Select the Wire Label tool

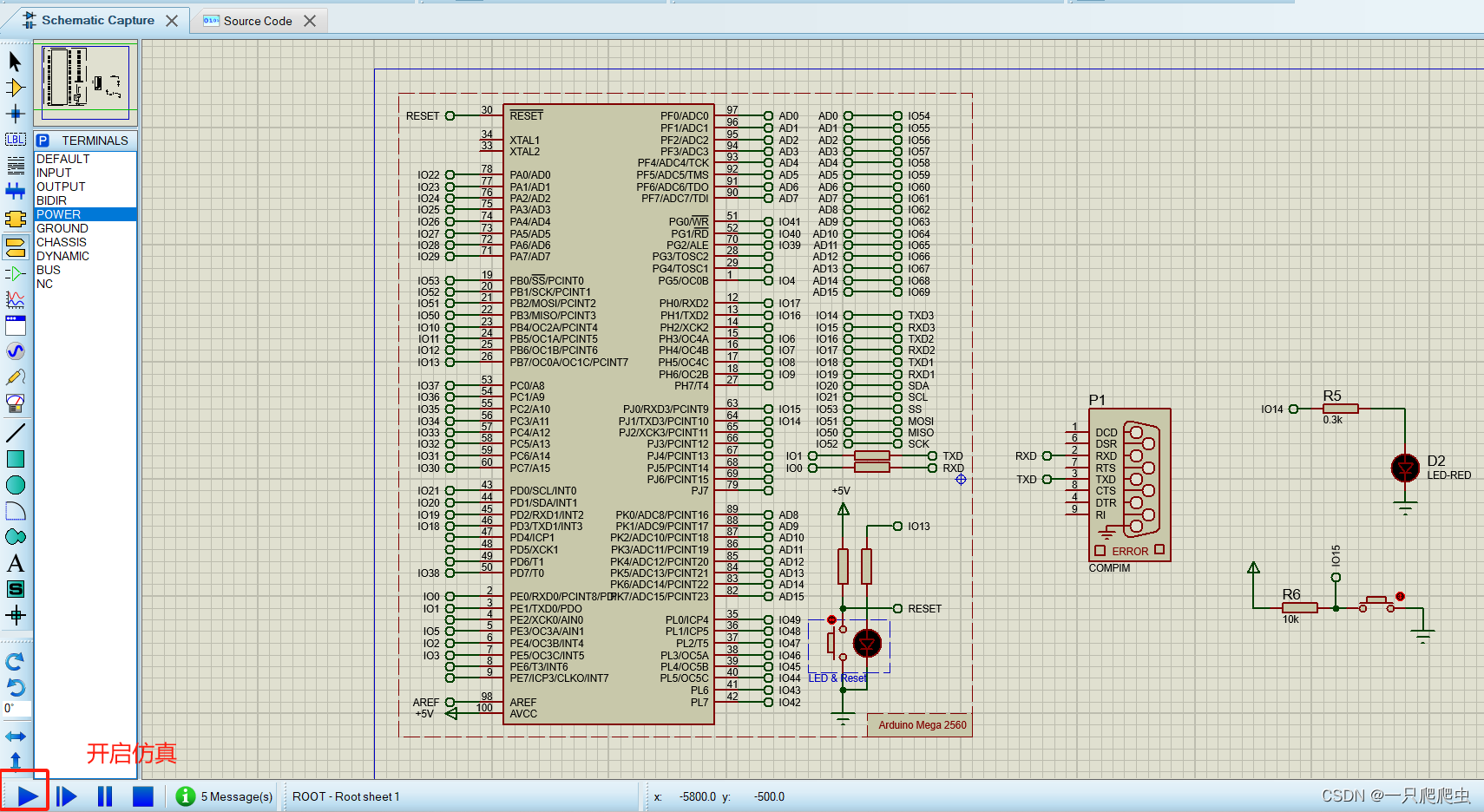click(x=15, y=140)
